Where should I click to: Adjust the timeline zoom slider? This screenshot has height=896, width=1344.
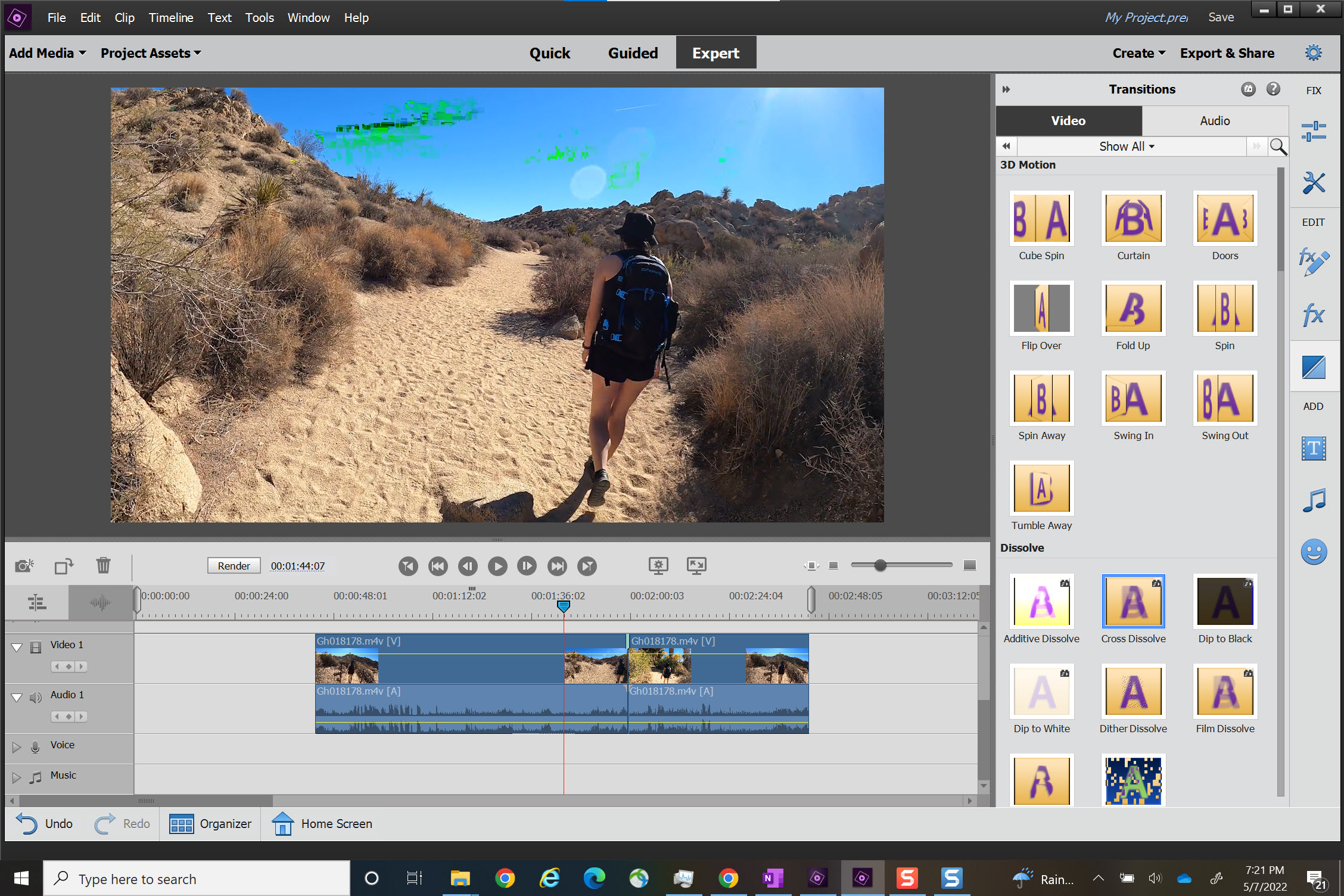tap(881, 565)
